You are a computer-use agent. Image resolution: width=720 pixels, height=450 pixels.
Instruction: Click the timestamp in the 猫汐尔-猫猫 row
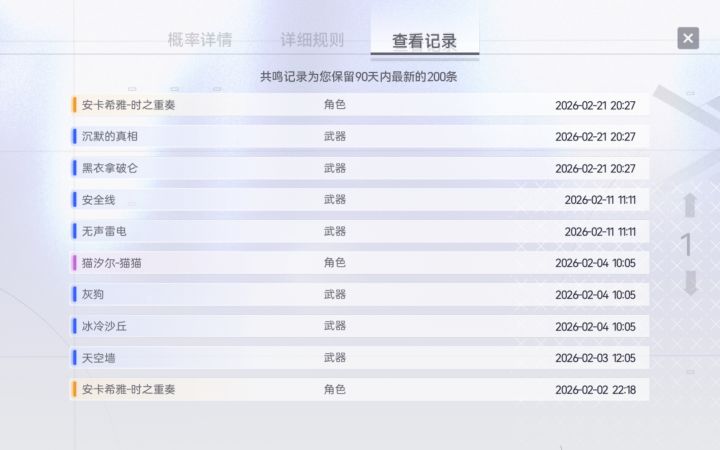(x=596, y=263)
